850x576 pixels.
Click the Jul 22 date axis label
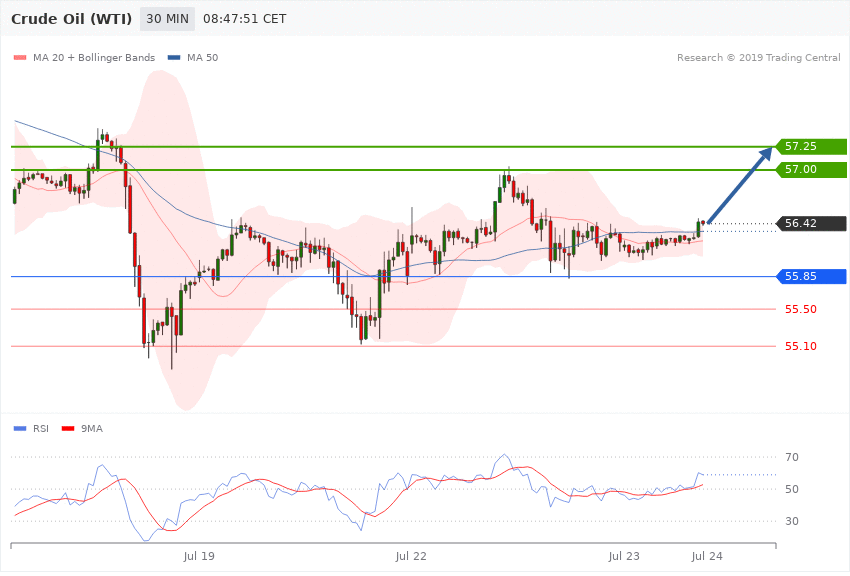click(411, 556)
